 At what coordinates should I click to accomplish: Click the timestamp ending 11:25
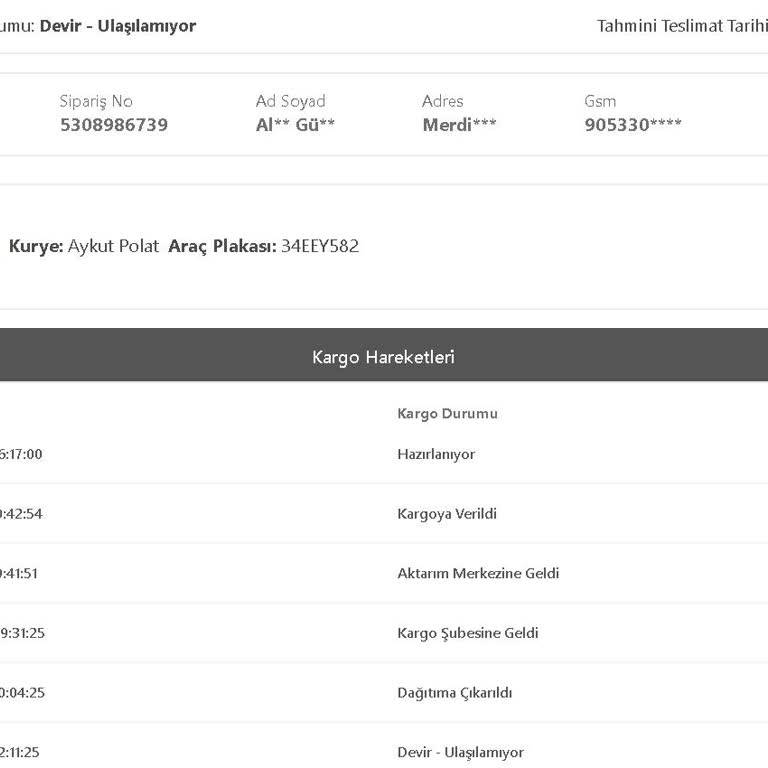click(20, 752)
